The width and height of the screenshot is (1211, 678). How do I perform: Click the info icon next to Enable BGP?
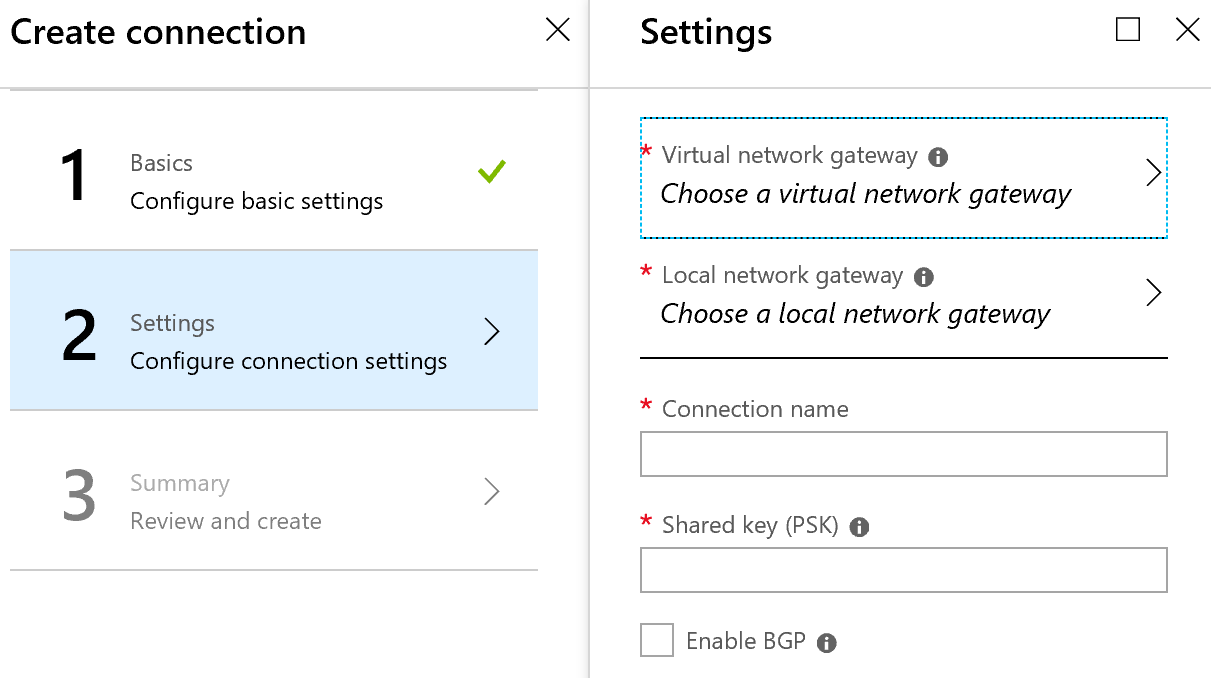827,643
